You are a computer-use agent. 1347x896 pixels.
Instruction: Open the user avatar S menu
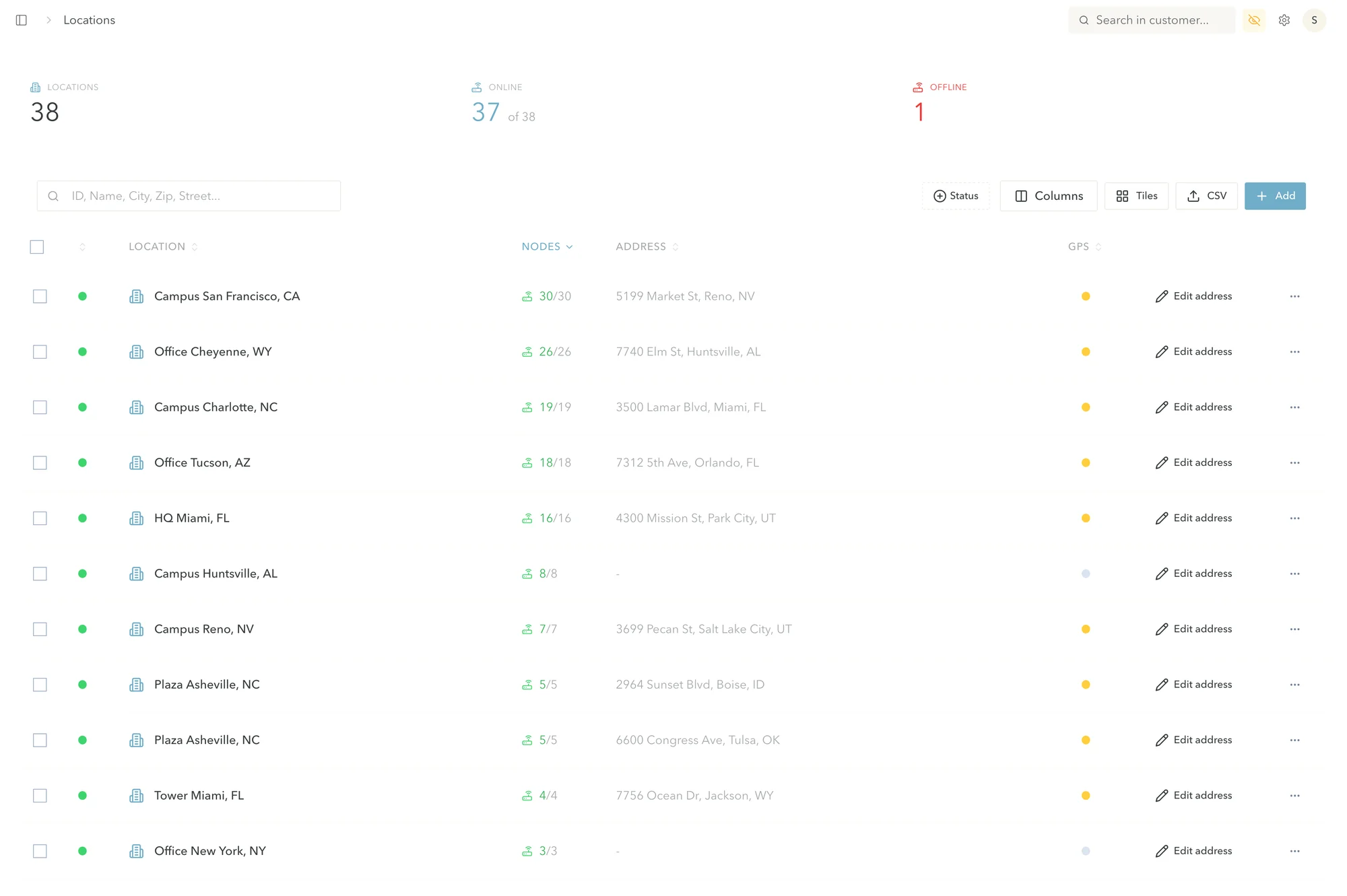tap(1314, 20)
